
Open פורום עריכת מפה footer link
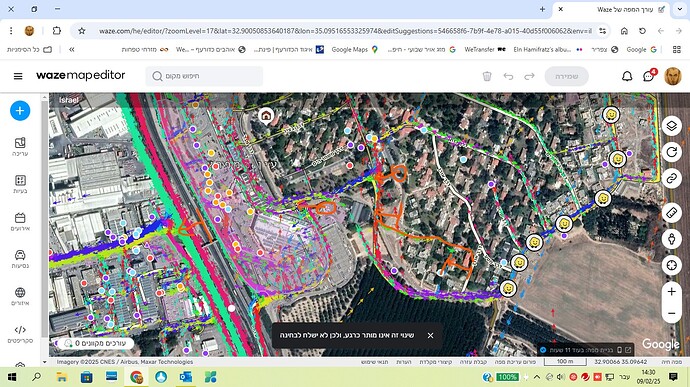pos(515,362)
